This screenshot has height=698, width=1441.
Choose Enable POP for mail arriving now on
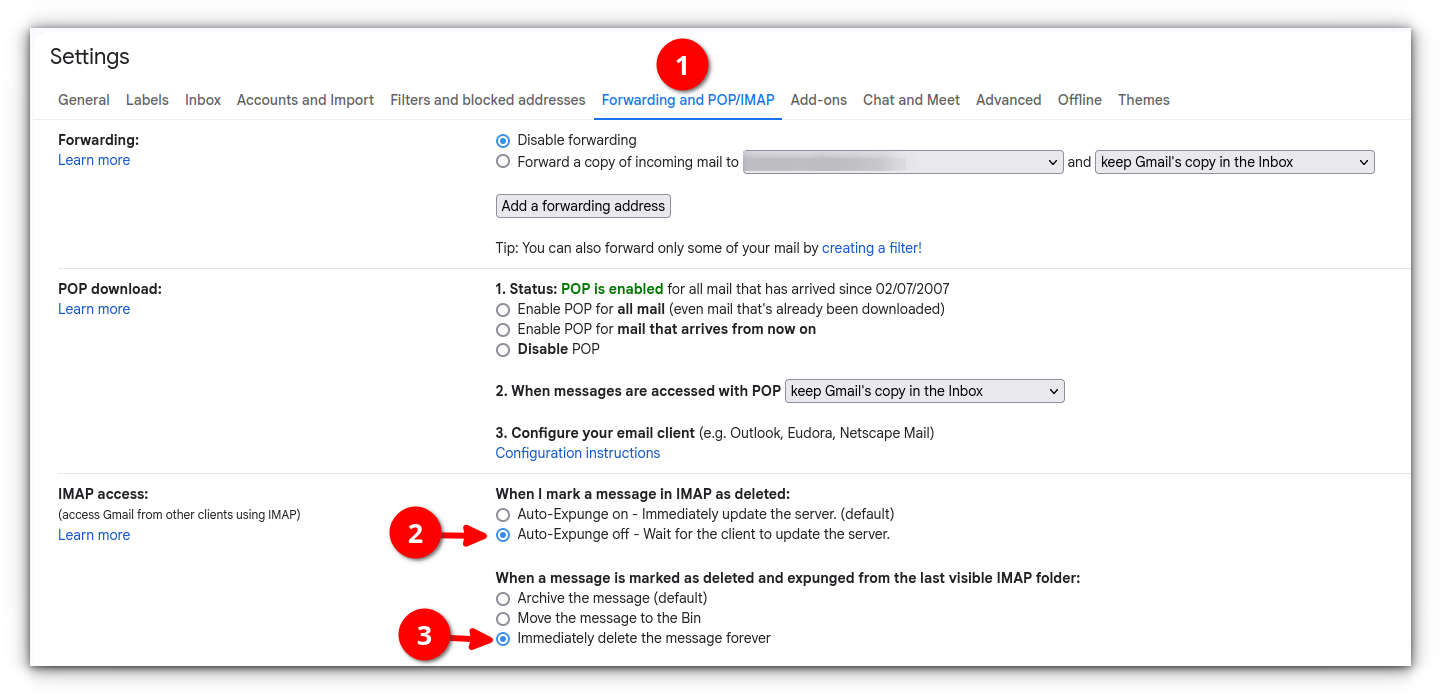503,330
